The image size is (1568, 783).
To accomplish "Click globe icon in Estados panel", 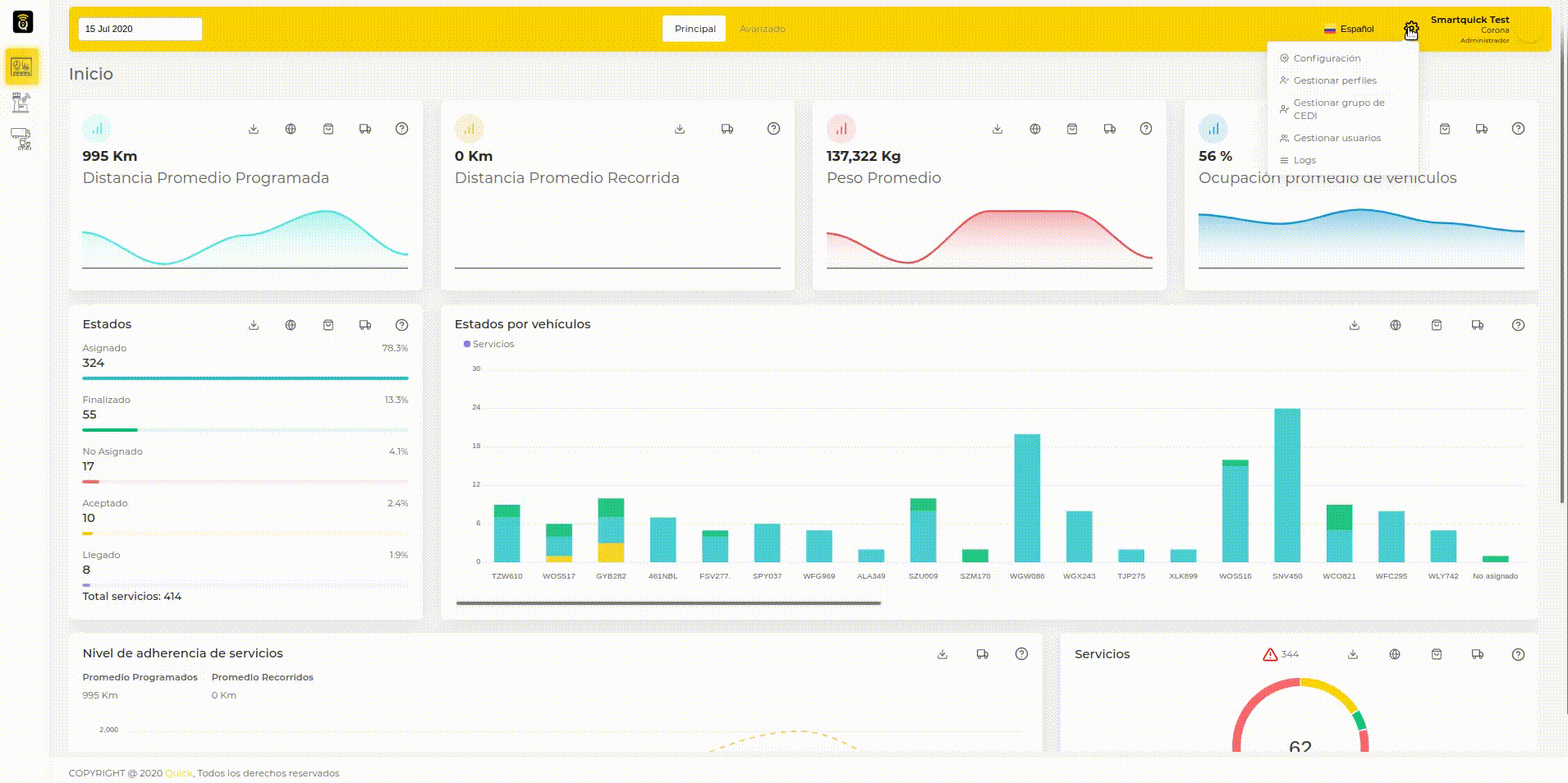I will 291,325.
